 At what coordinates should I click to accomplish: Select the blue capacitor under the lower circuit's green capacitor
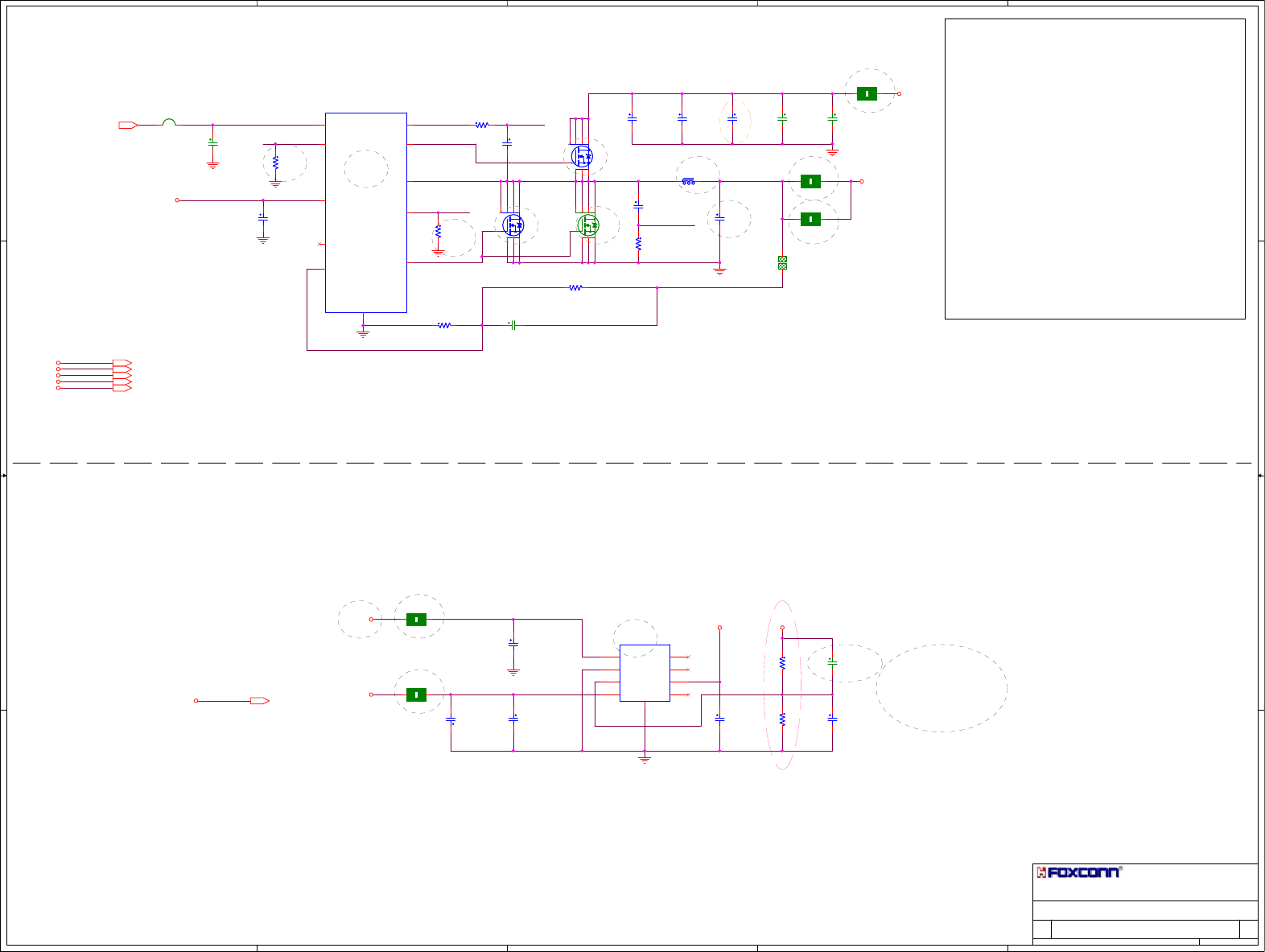click(x=832, y=718)
